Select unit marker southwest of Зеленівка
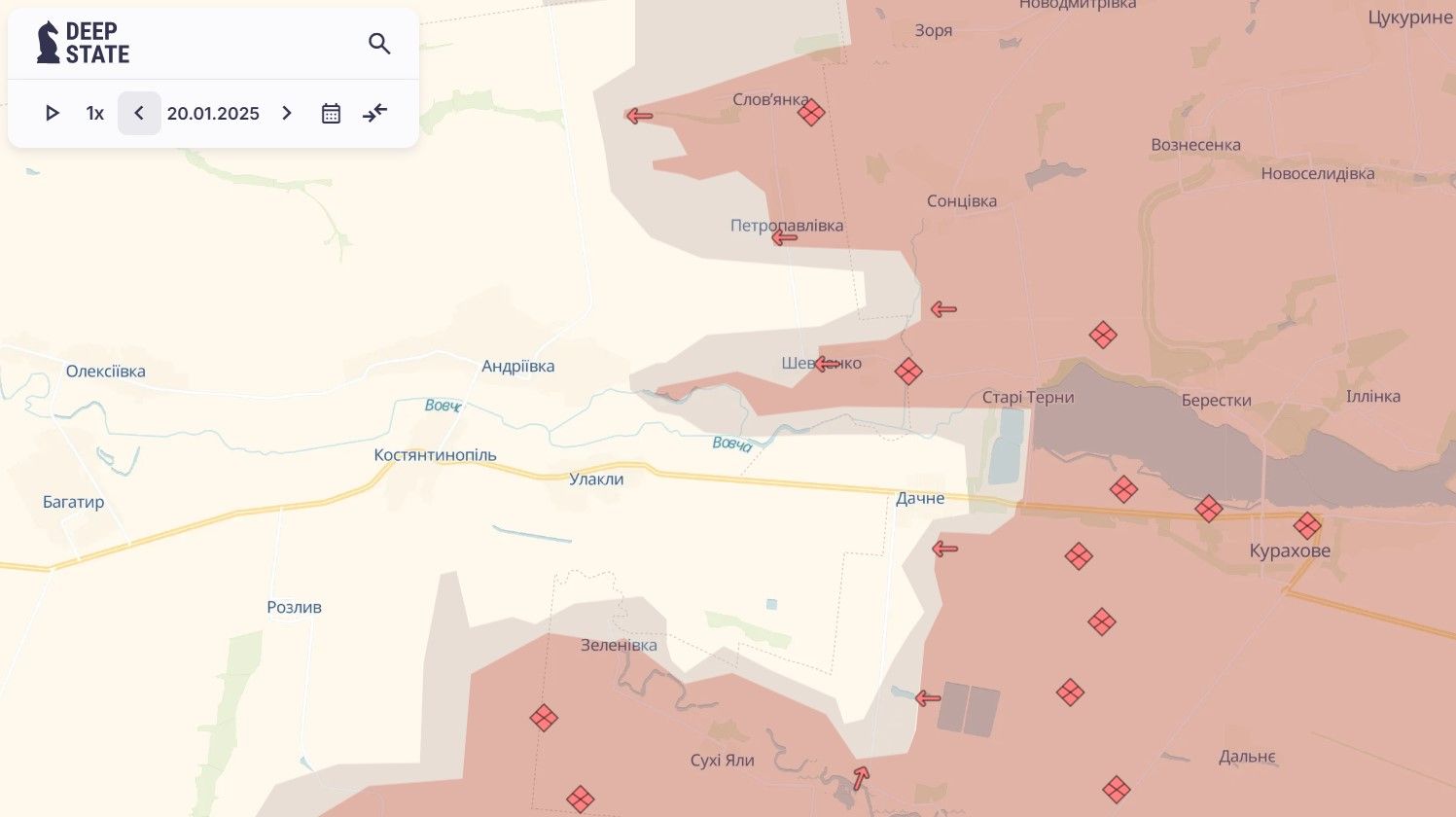 [x=544, y=719]
